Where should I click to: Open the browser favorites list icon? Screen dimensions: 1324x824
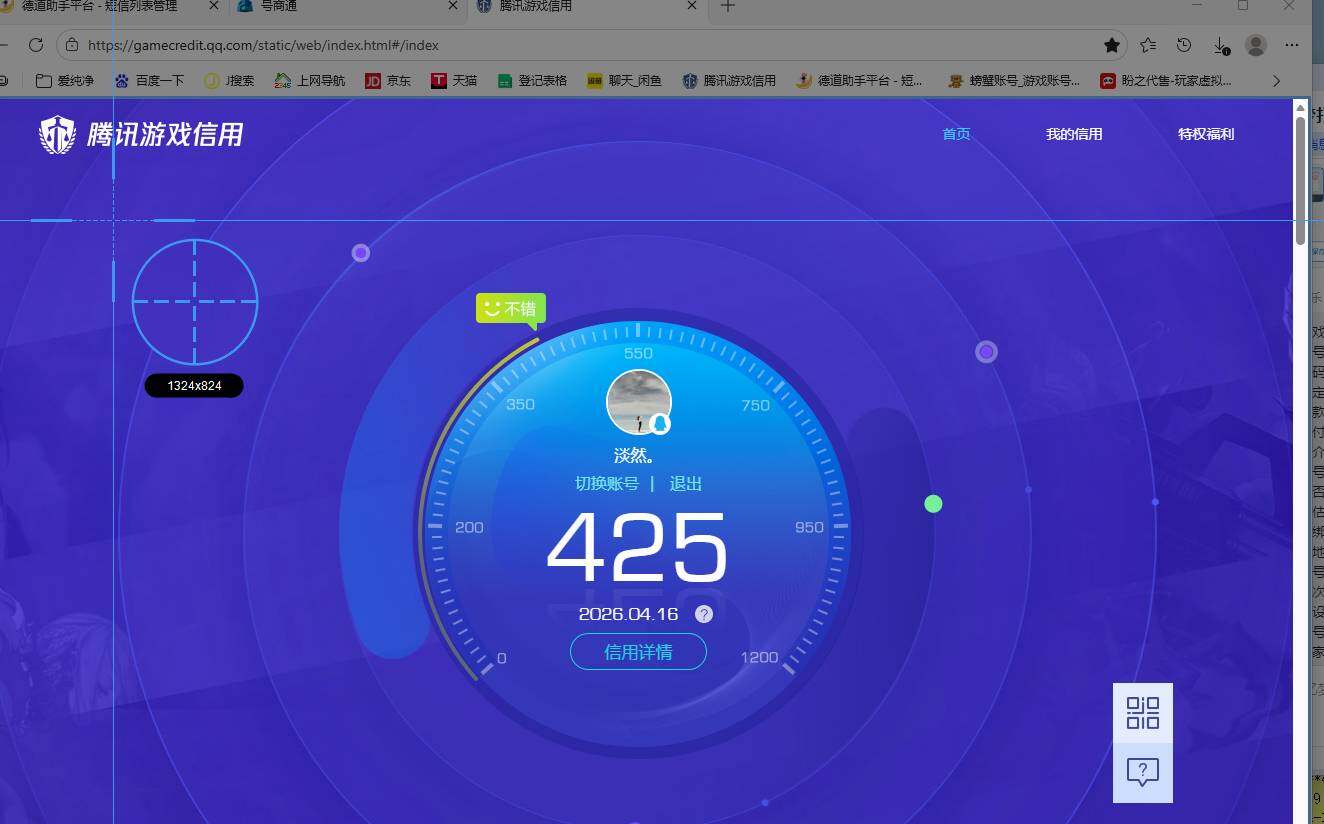(1148, 45)
